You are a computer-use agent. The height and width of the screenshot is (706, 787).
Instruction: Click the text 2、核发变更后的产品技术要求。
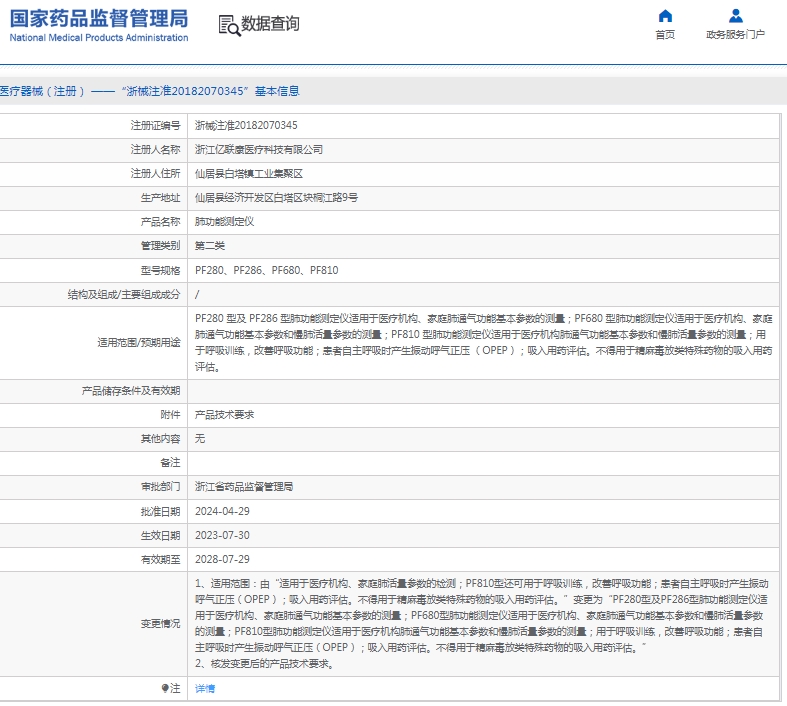265,664
